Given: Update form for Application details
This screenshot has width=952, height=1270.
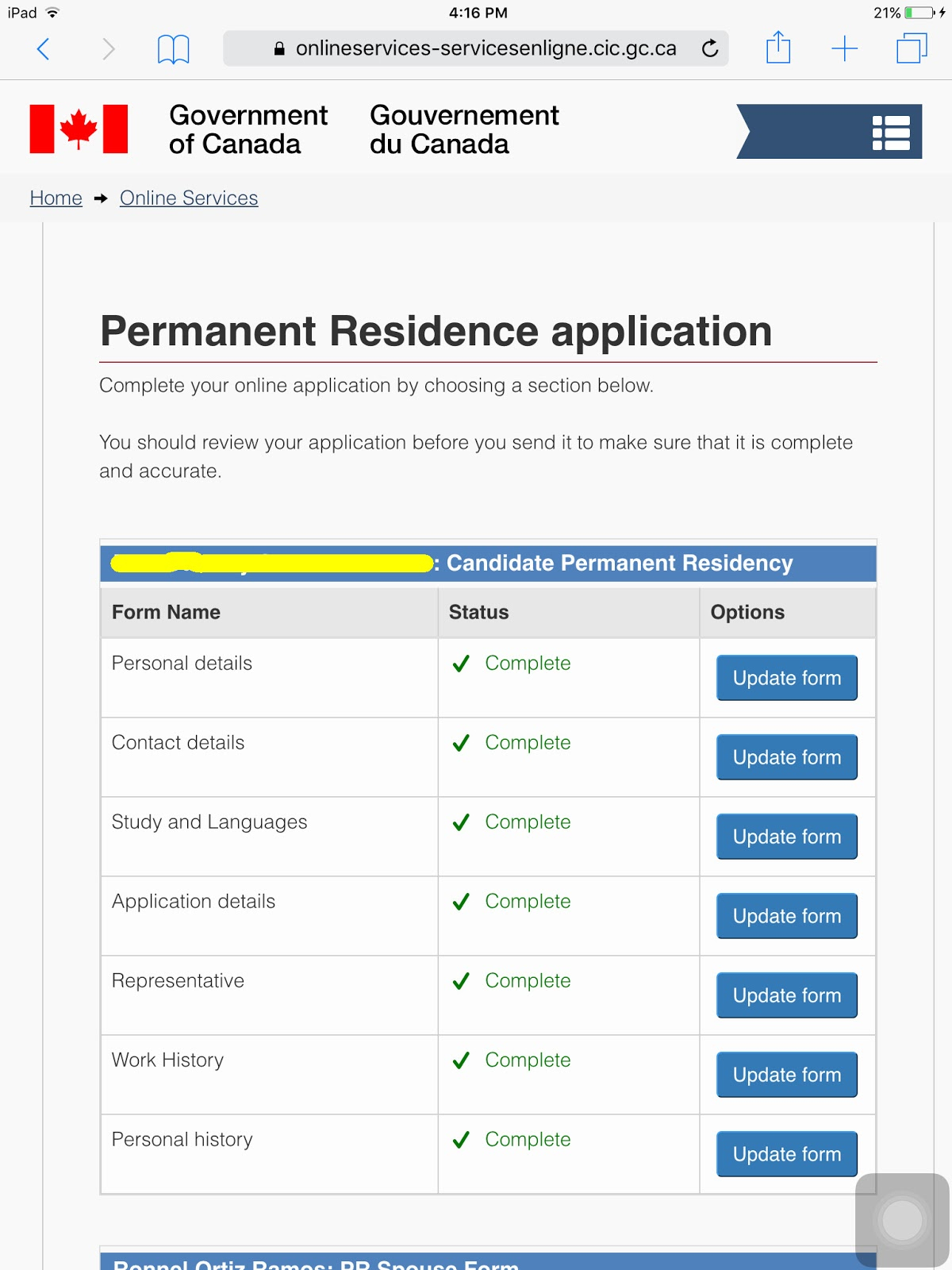Looking at the screenshot, I should click(787, 916).
